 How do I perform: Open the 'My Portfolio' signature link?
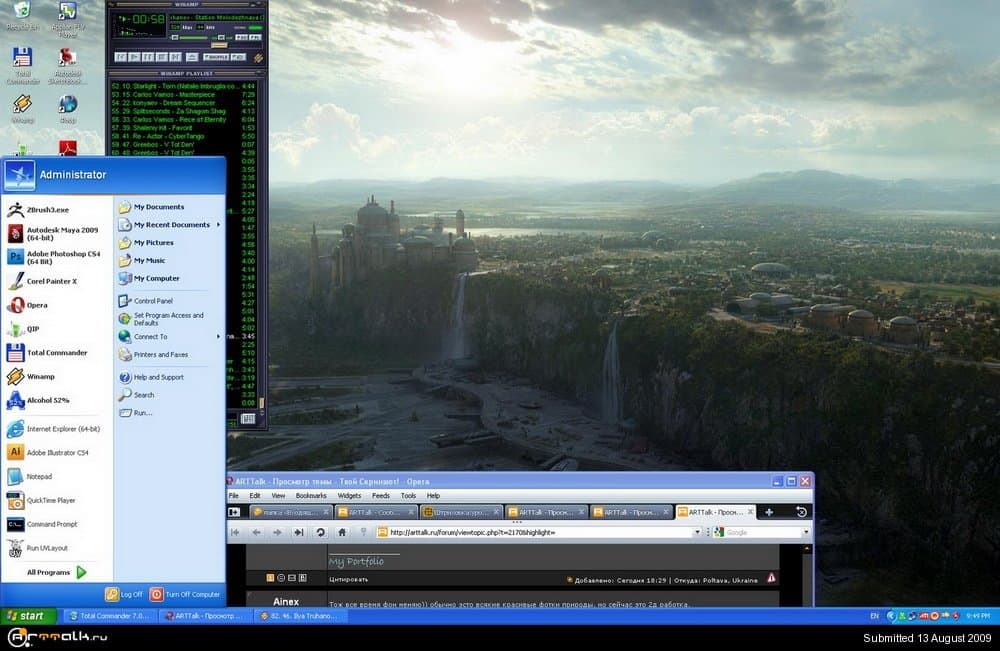(357, 561)
